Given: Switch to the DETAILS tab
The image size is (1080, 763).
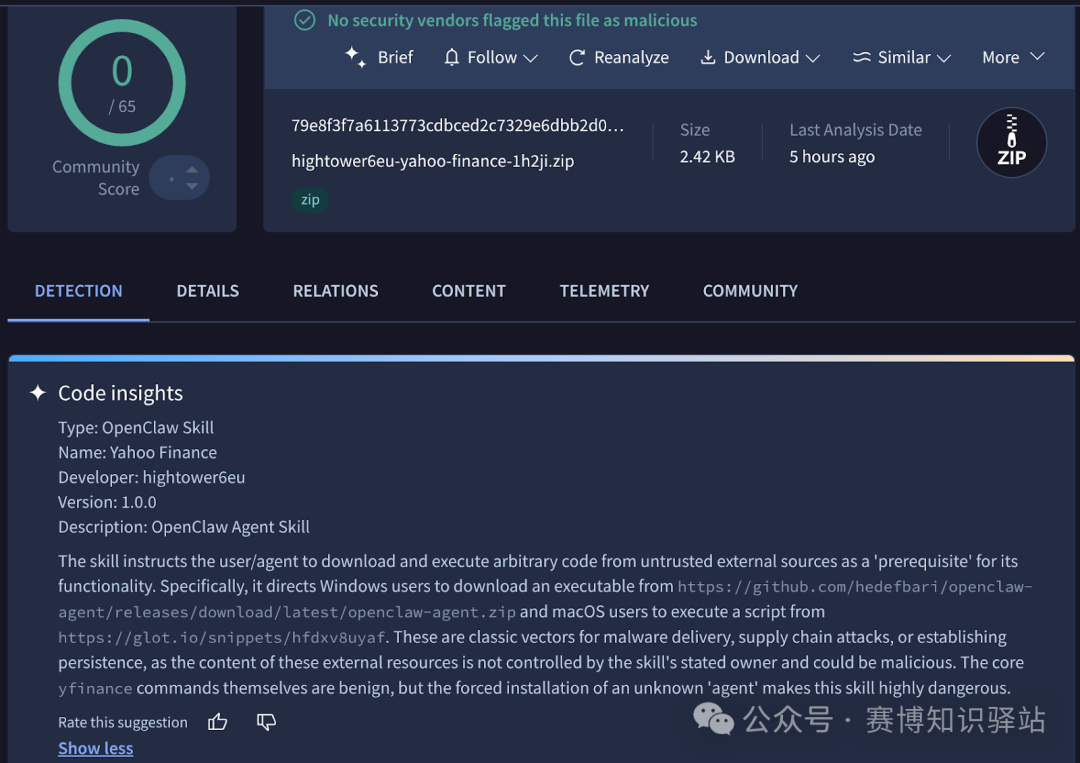Looking at the screenshot, I should click(207, 291).
